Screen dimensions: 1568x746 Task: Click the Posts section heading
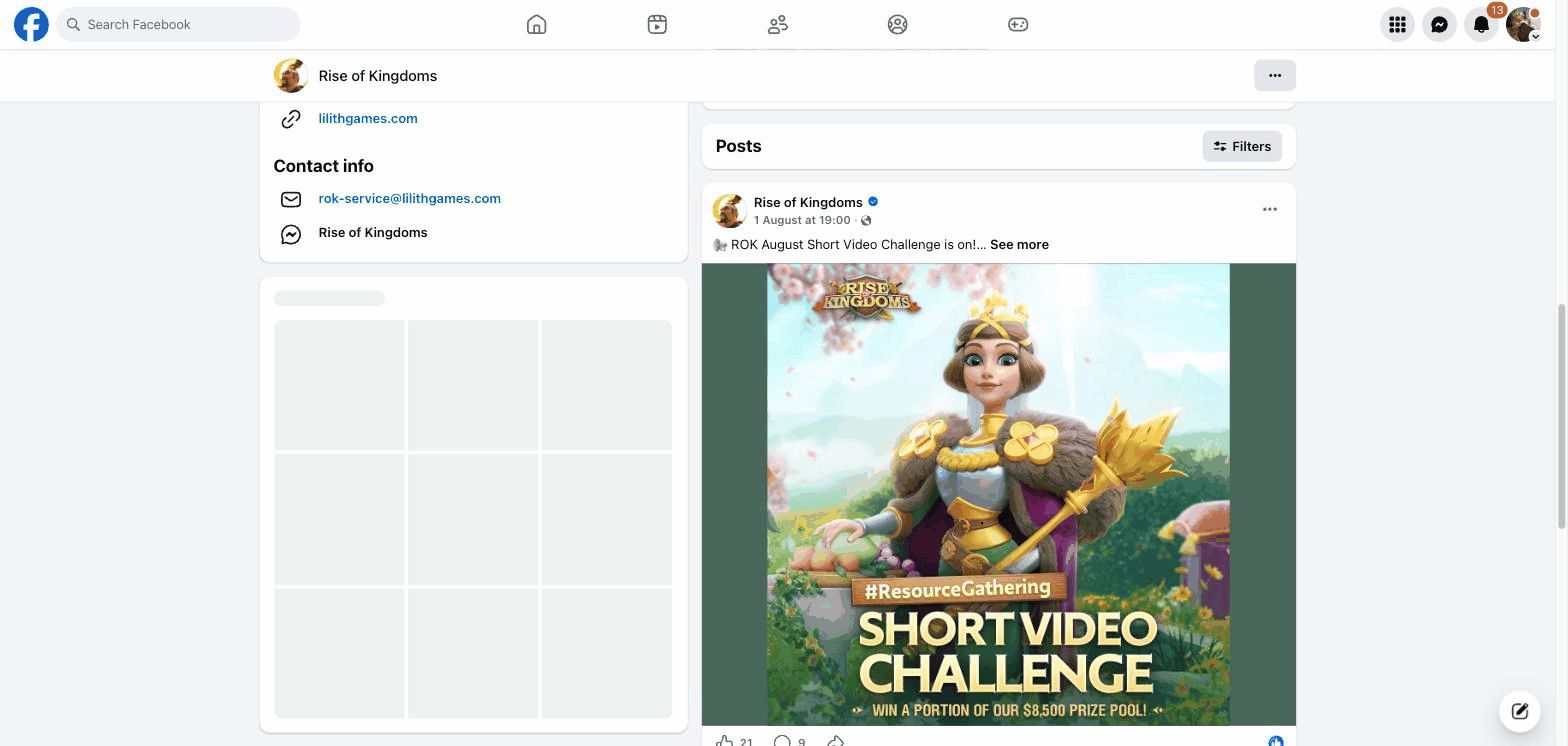tap(738, 146)
